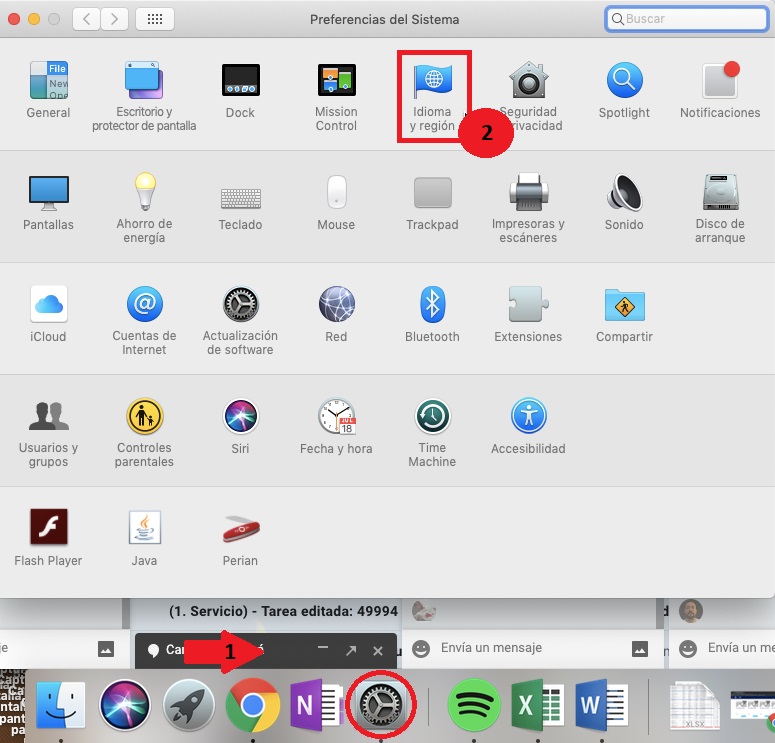Open OneNote from the Dock
This screenshot has width=775, height=743.
(x=316, y=705)
